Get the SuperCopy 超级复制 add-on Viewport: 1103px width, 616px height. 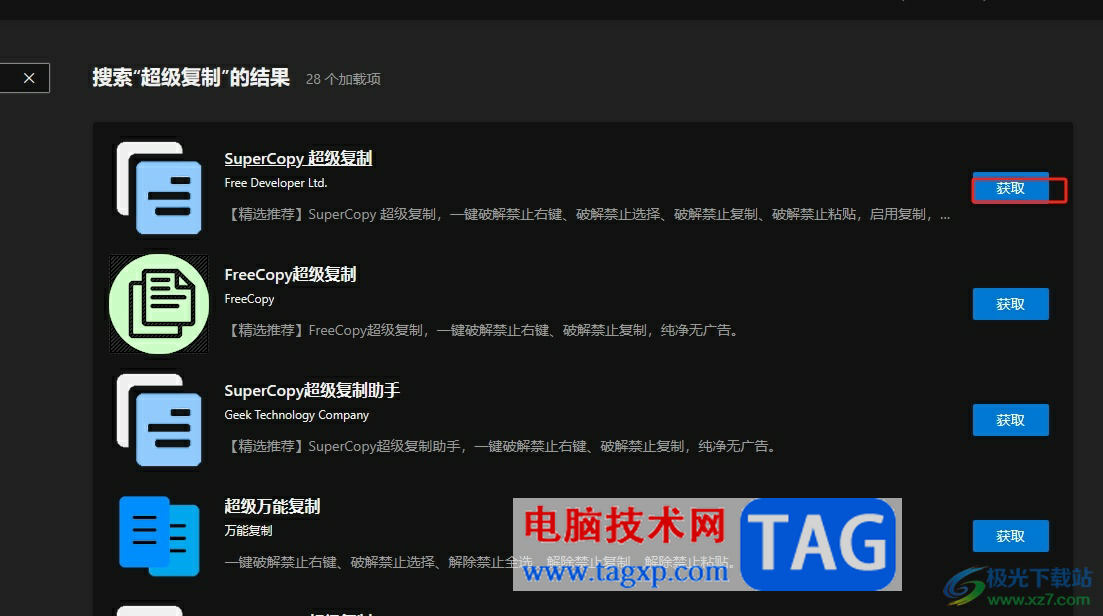(x=1010, y=188)
